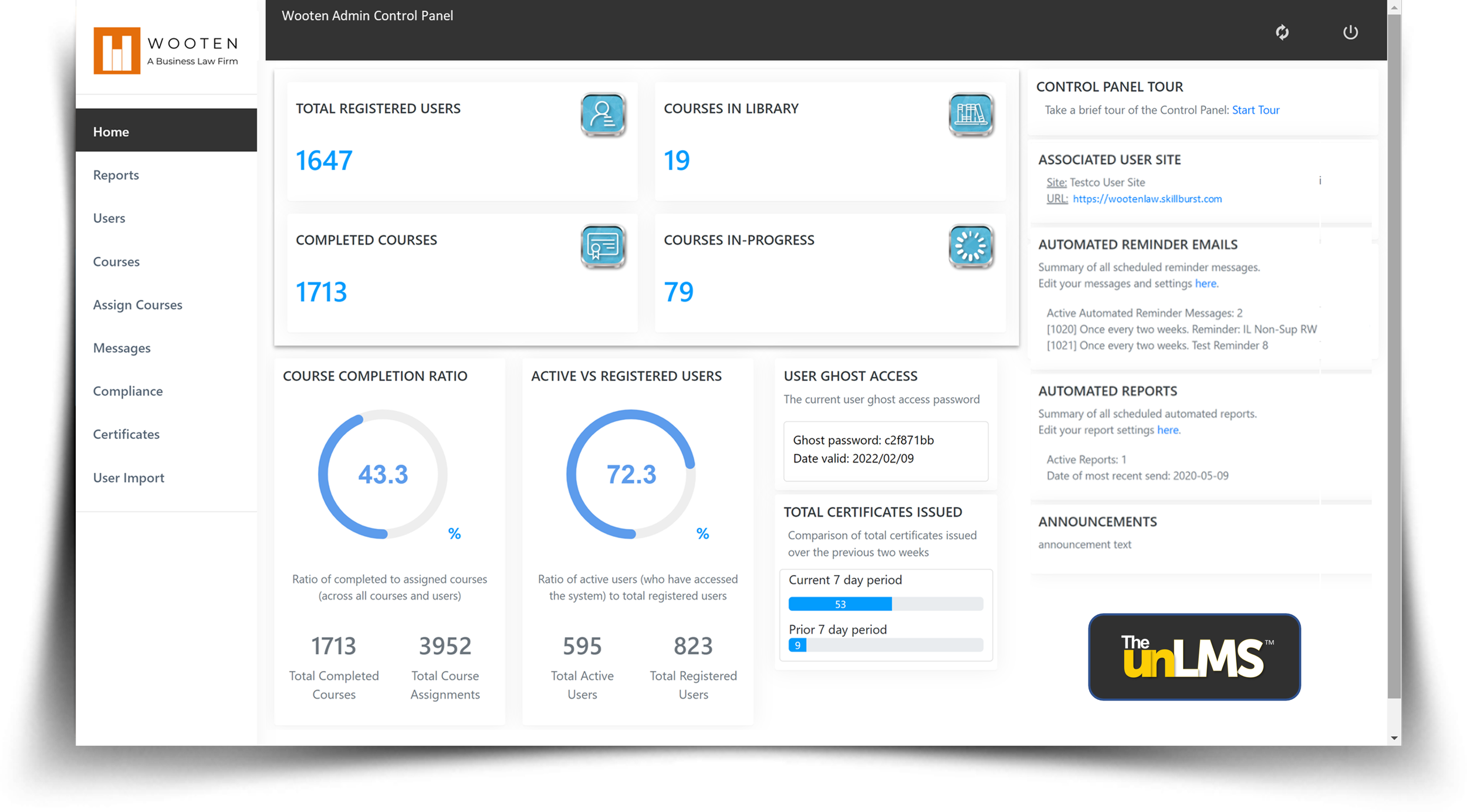1467x812 pixels.
Task: Click The unLMS logo badge
Action: click(1194, 657)
